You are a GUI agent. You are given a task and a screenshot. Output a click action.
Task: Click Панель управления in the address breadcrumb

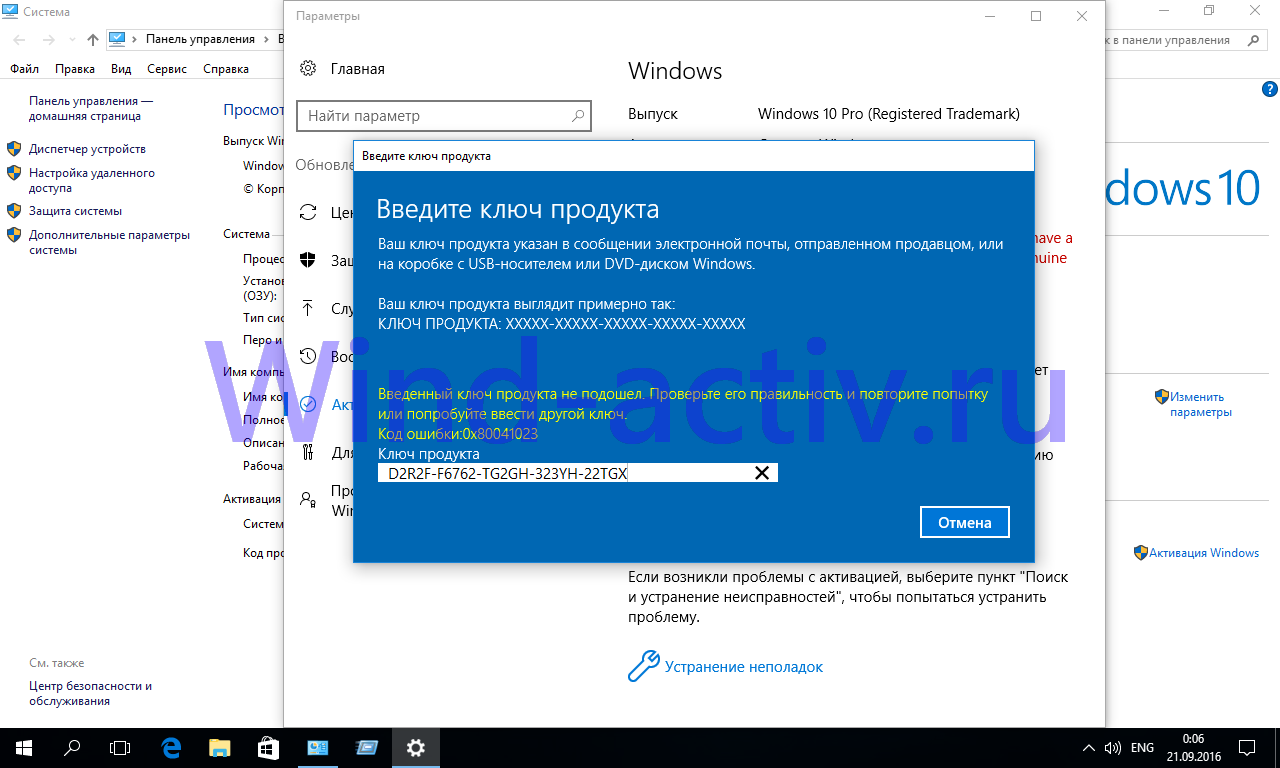point(200,40)
